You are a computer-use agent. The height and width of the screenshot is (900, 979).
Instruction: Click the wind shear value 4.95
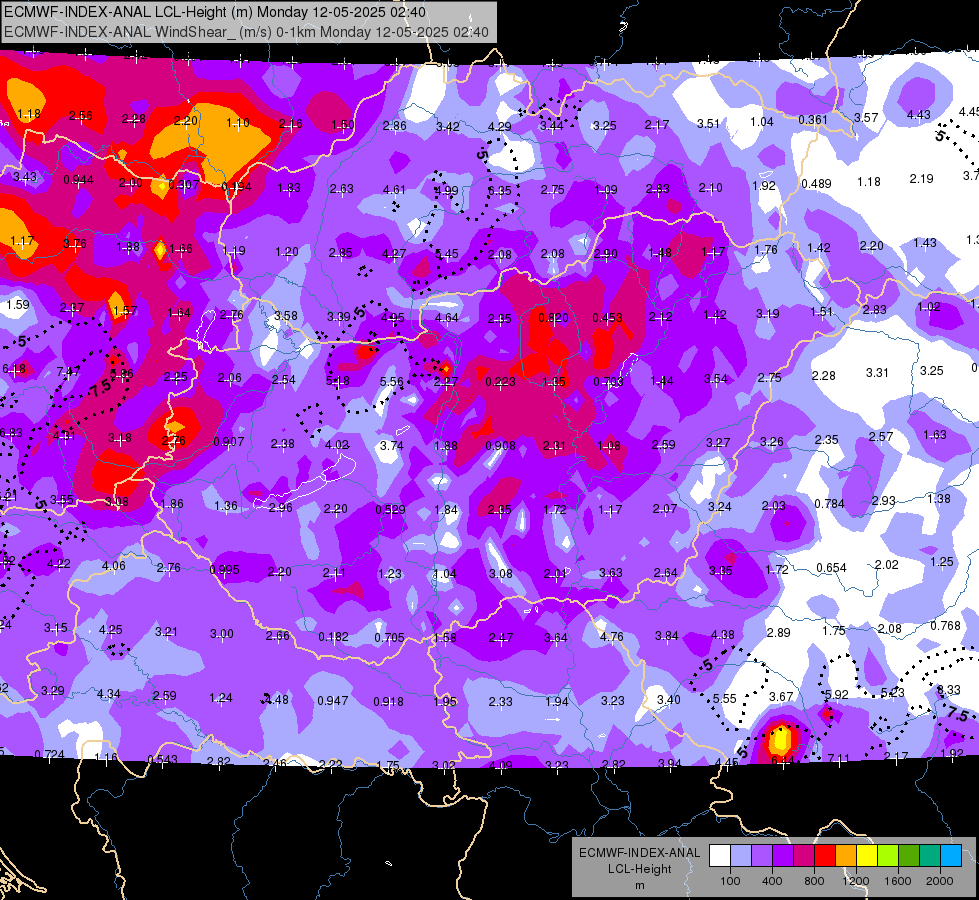coord(393,317)
